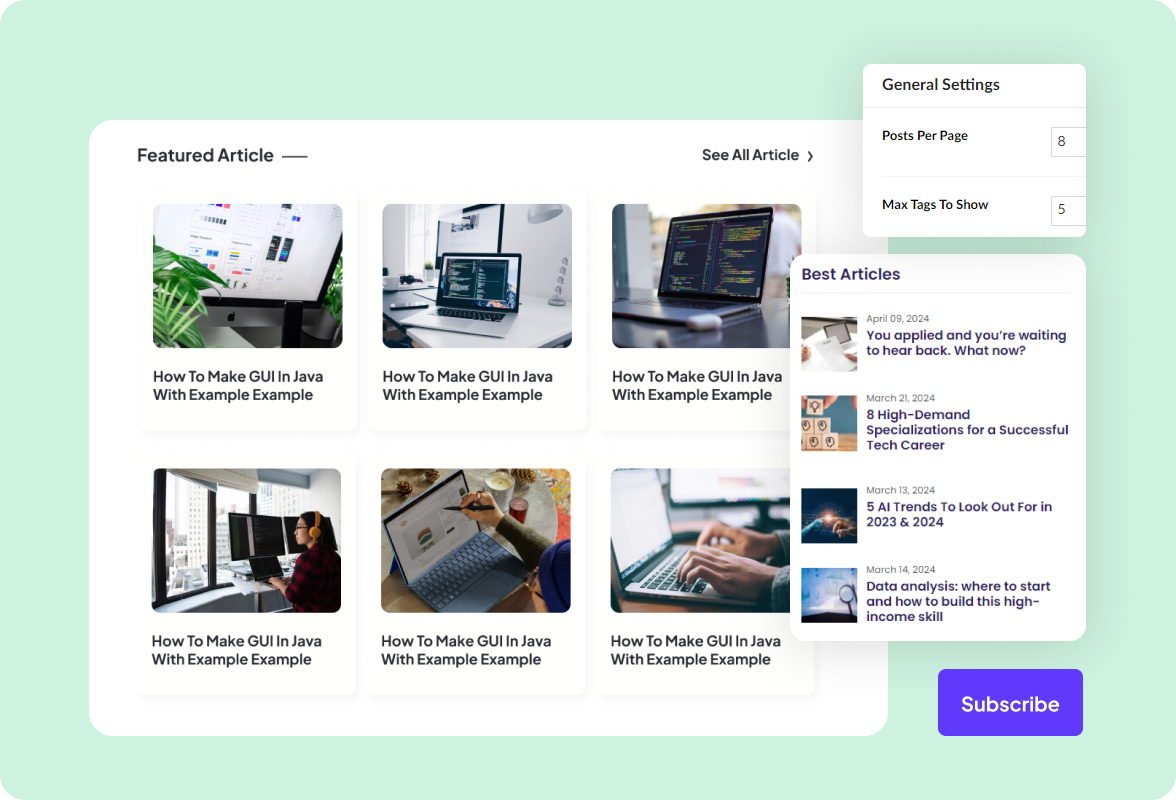Image resolution: width=1176 pixels, height=800 pixels.
Task: Open the laptop on white desk article image
Action: 477,276
